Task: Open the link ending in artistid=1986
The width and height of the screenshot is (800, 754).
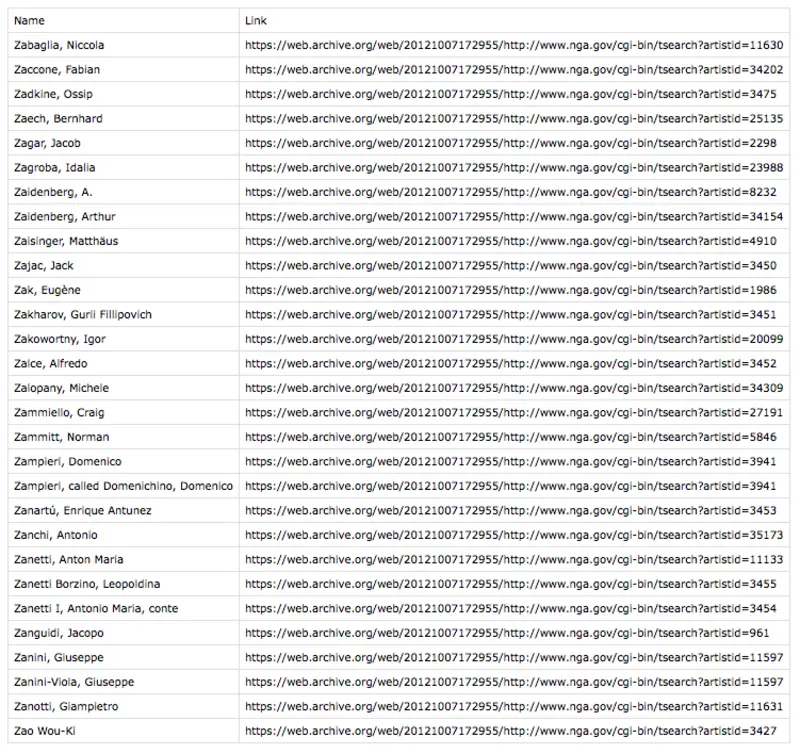Action: 511,290
